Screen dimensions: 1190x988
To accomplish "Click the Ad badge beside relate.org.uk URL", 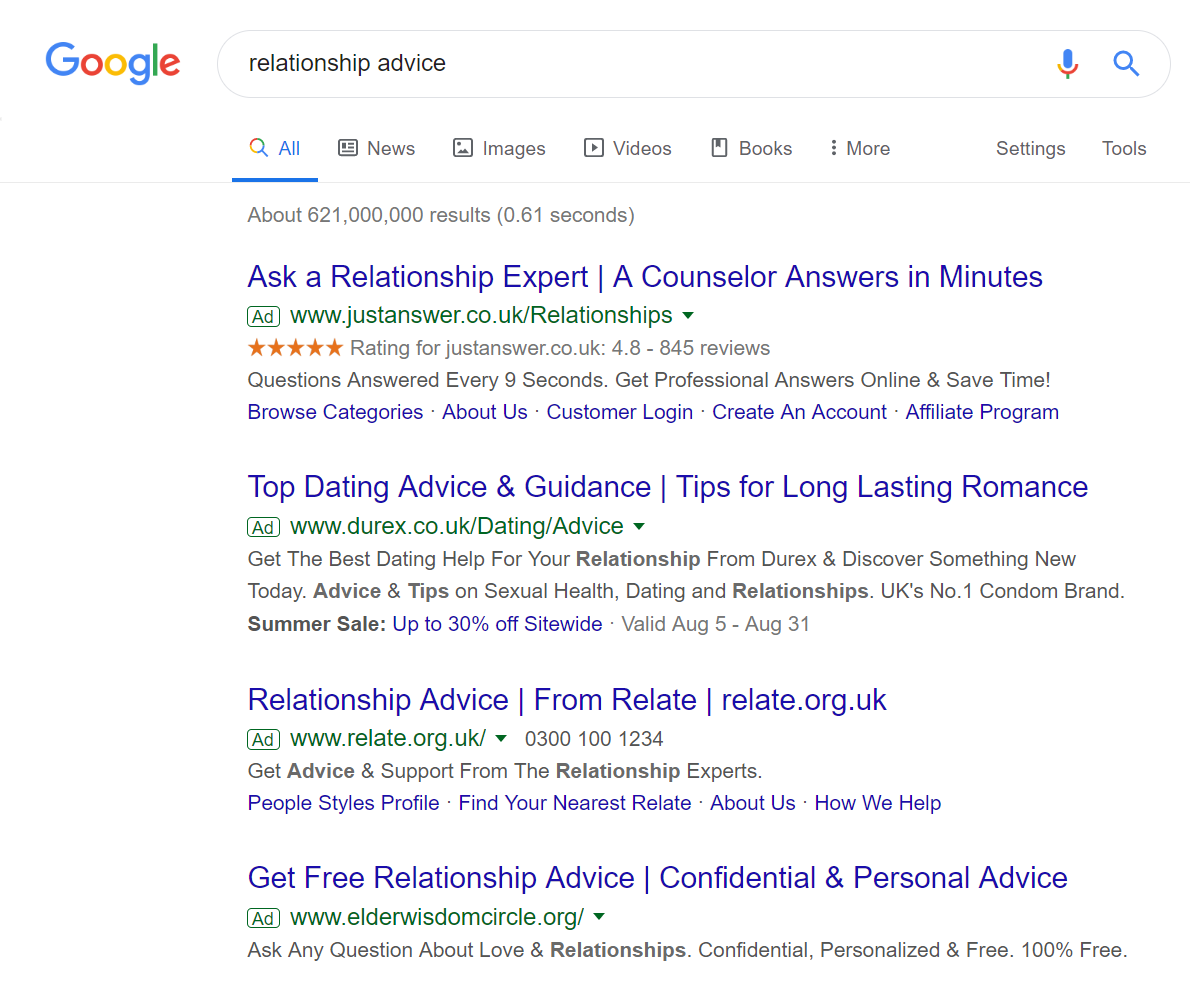I will click(263, 739).
